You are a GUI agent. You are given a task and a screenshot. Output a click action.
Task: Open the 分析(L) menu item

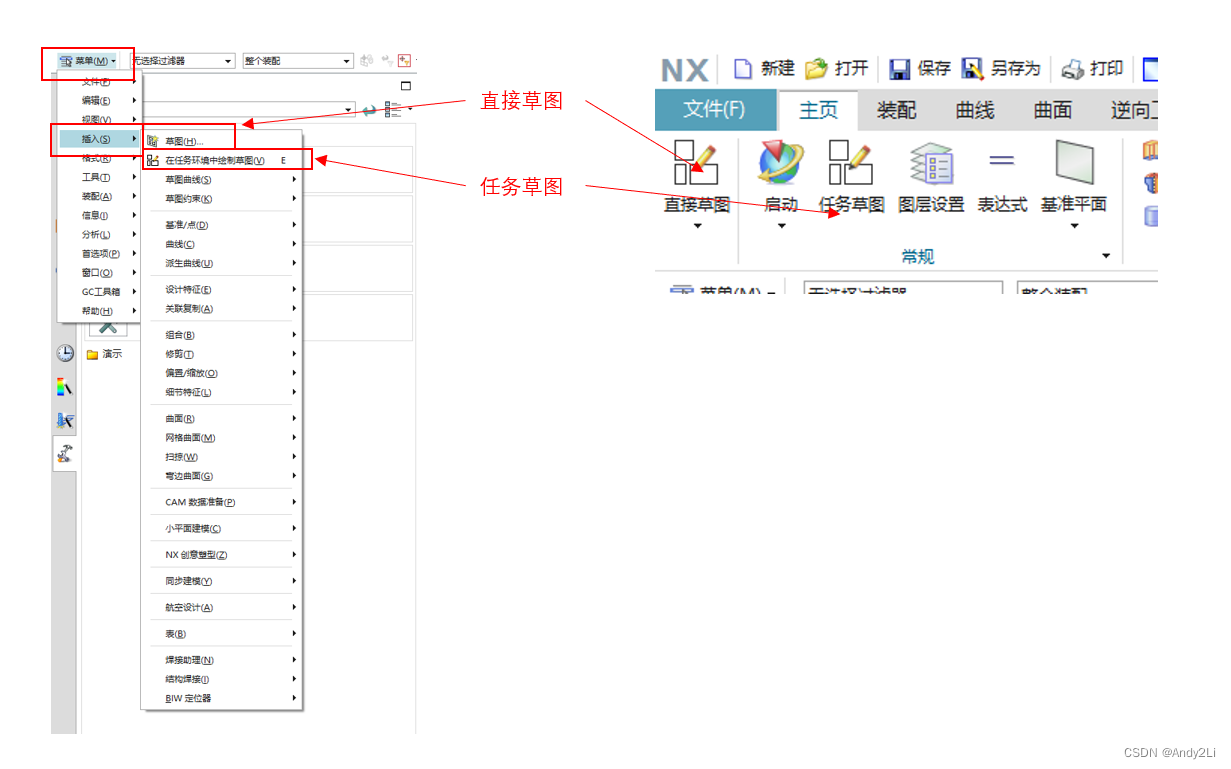tap(99, 234)
